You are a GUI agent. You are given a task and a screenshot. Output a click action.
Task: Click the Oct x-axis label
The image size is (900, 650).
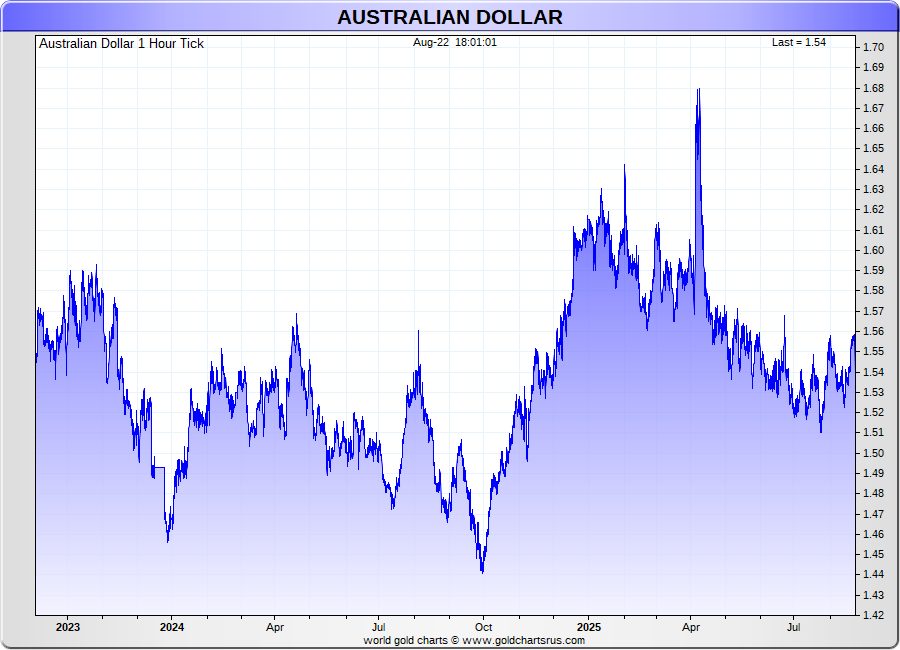coord(483,627)
